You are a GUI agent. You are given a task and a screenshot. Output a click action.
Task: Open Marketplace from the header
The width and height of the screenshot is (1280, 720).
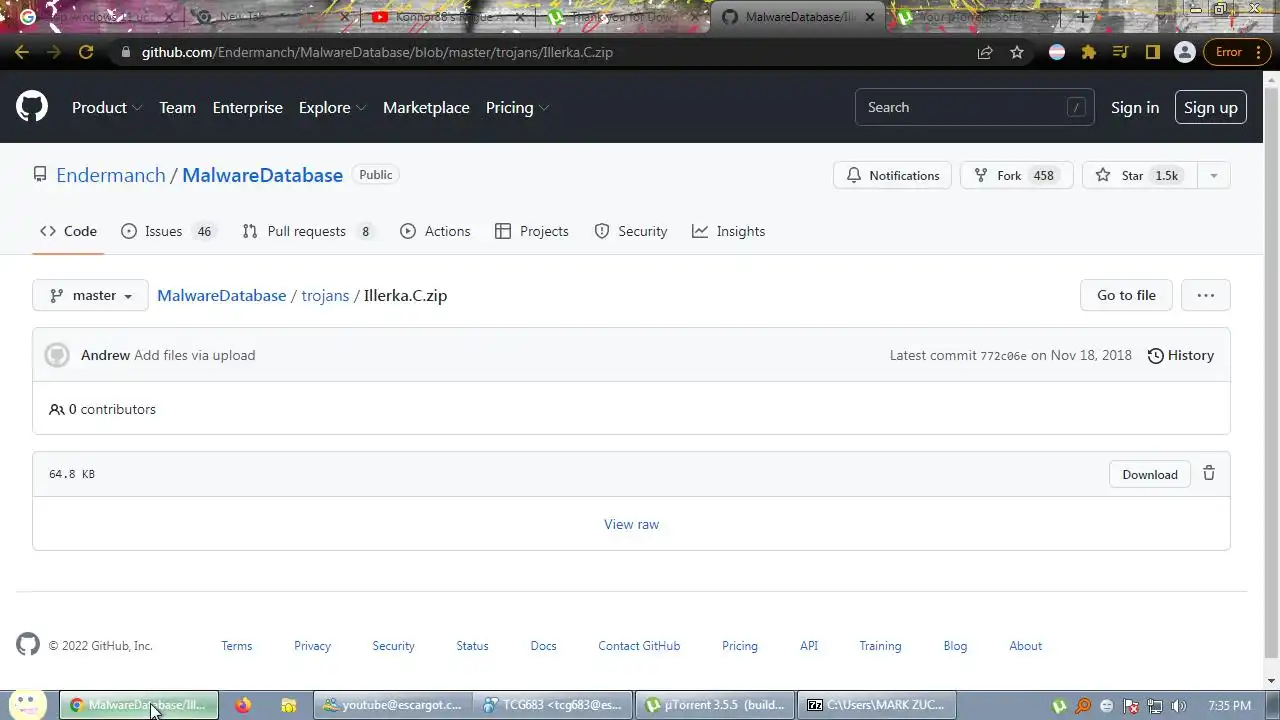426,107
